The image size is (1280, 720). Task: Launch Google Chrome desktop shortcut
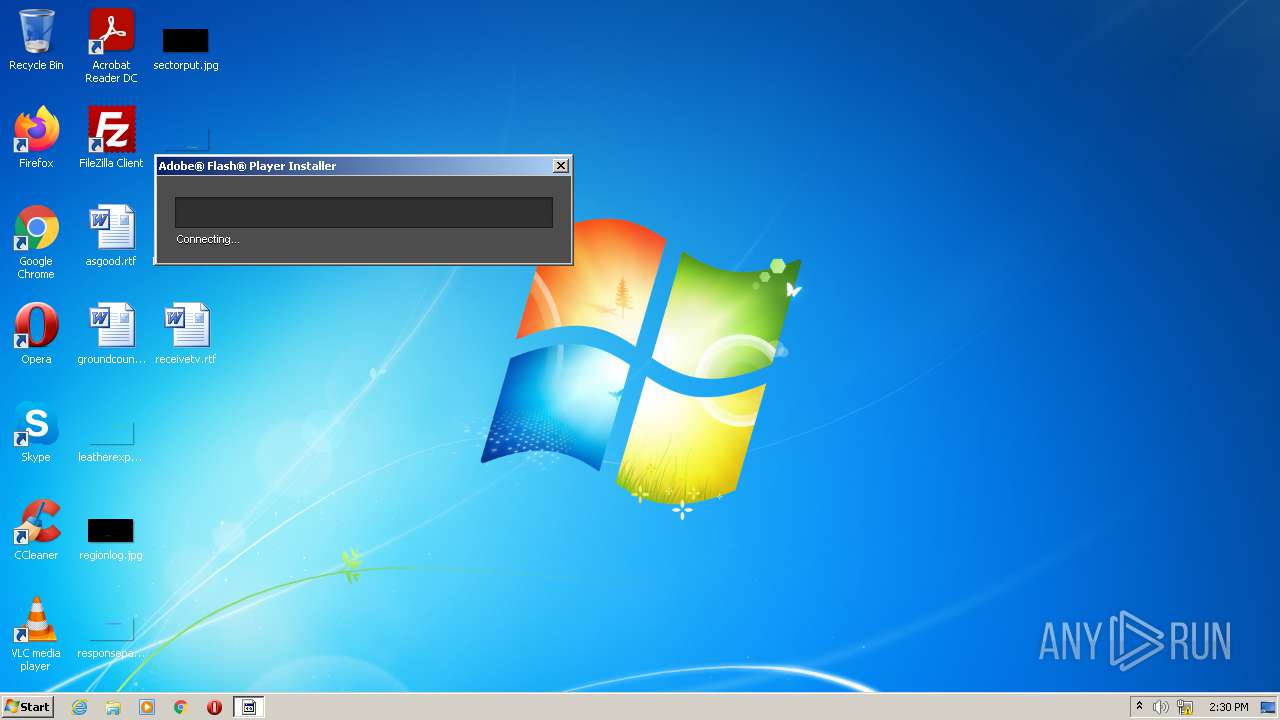(36, 242)
